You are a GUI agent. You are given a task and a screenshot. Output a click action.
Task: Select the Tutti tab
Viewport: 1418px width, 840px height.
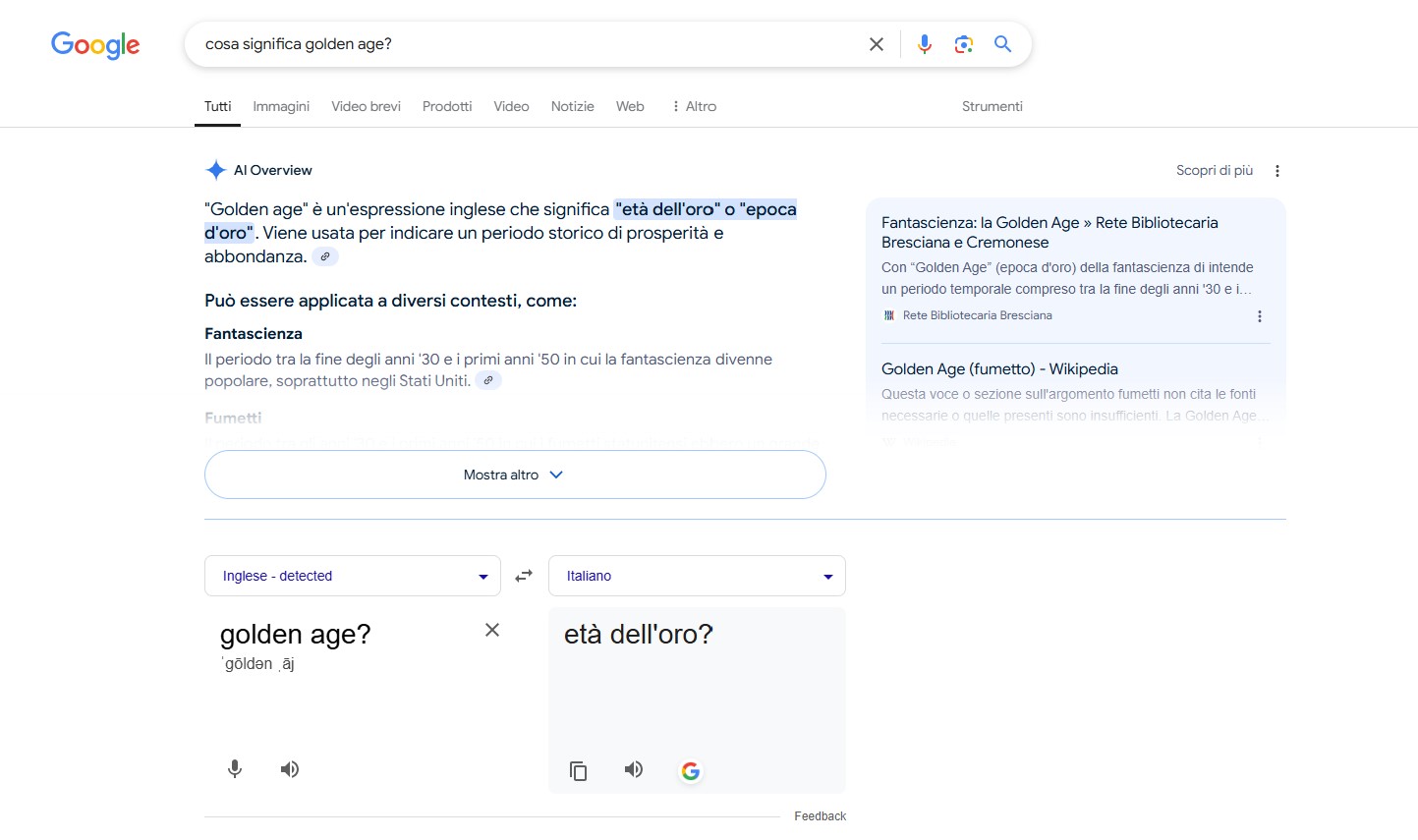tap(217, 106)
